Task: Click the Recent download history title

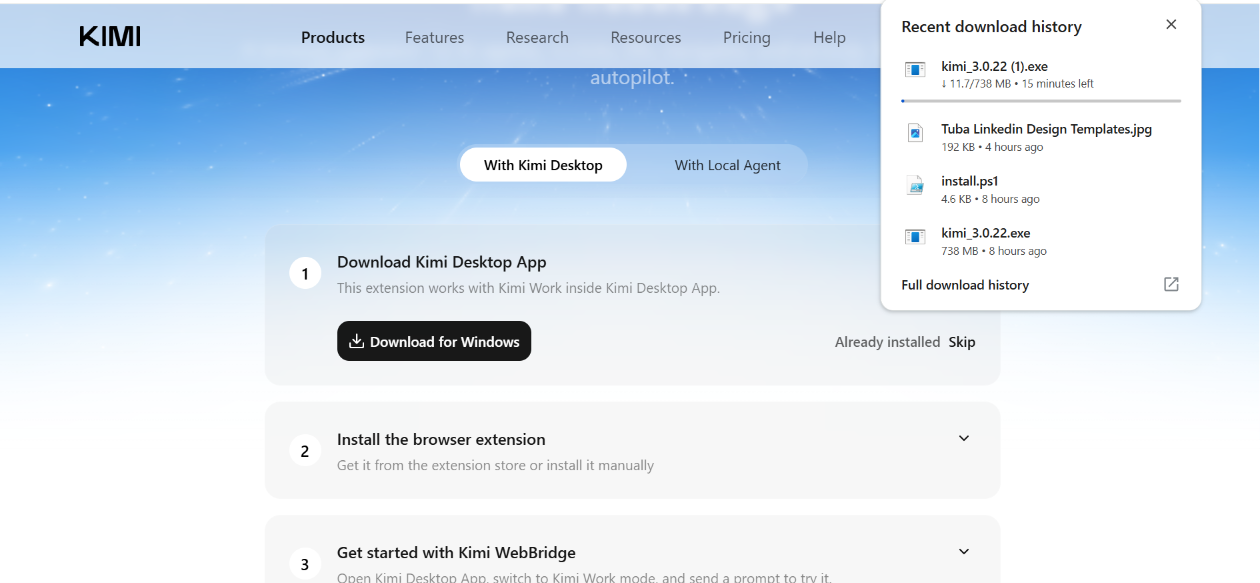Action: 991,27
